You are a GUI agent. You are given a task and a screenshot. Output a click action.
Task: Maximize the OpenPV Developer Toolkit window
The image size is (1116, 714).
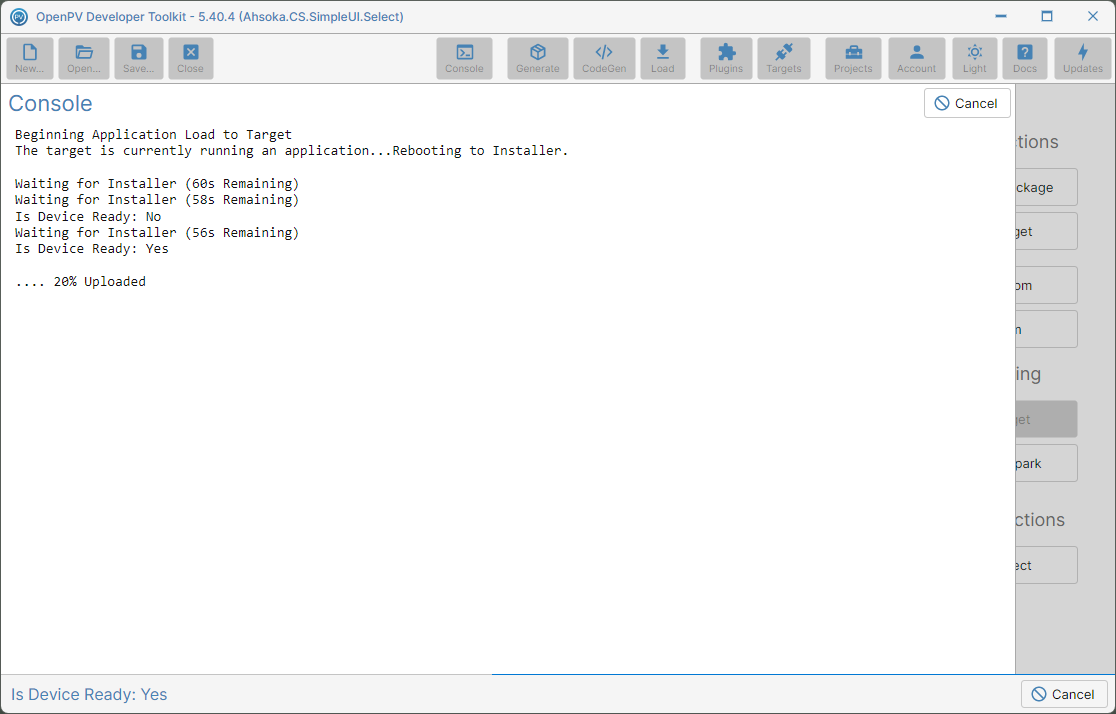(1047, 16)
